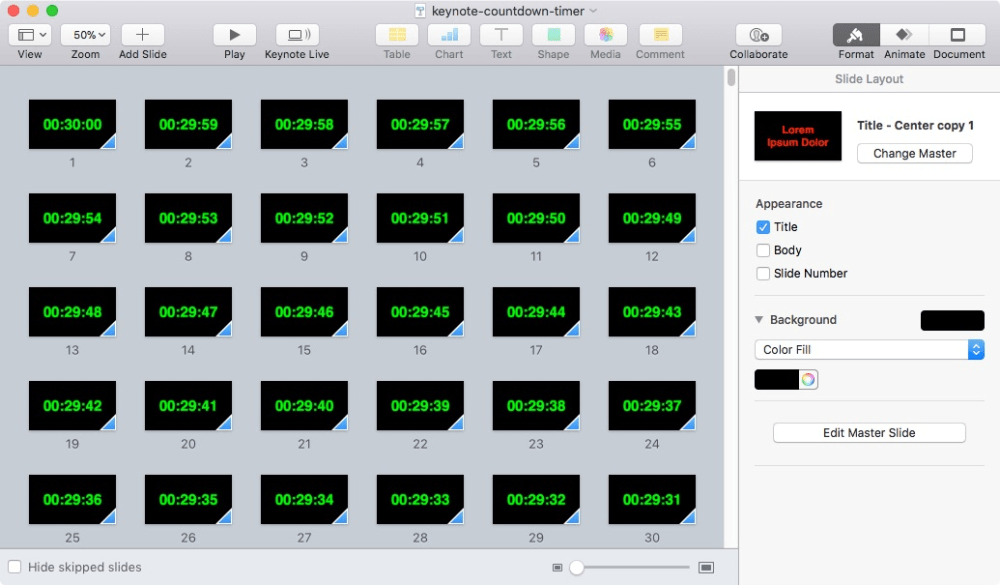
Task: Select slide 5 showing 00:29:56
Action: (x=536, y=124)
